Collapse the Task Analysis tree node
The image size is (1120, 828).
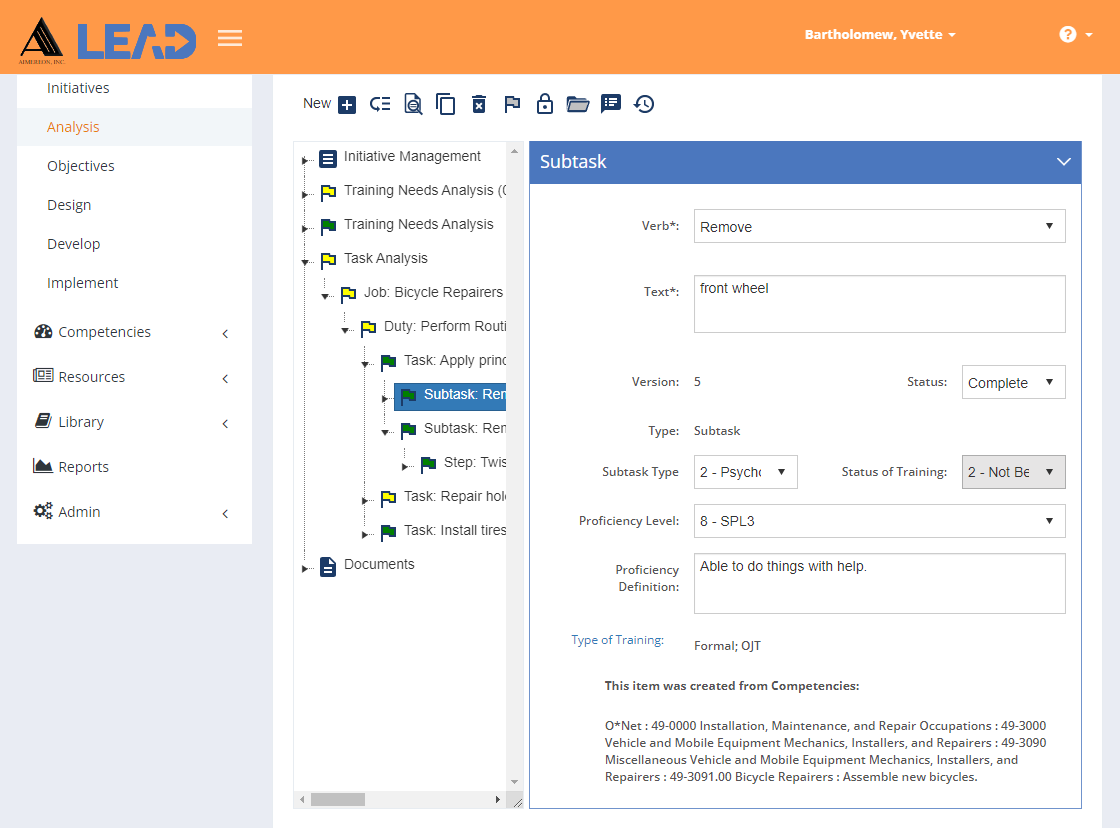point(305,262)
